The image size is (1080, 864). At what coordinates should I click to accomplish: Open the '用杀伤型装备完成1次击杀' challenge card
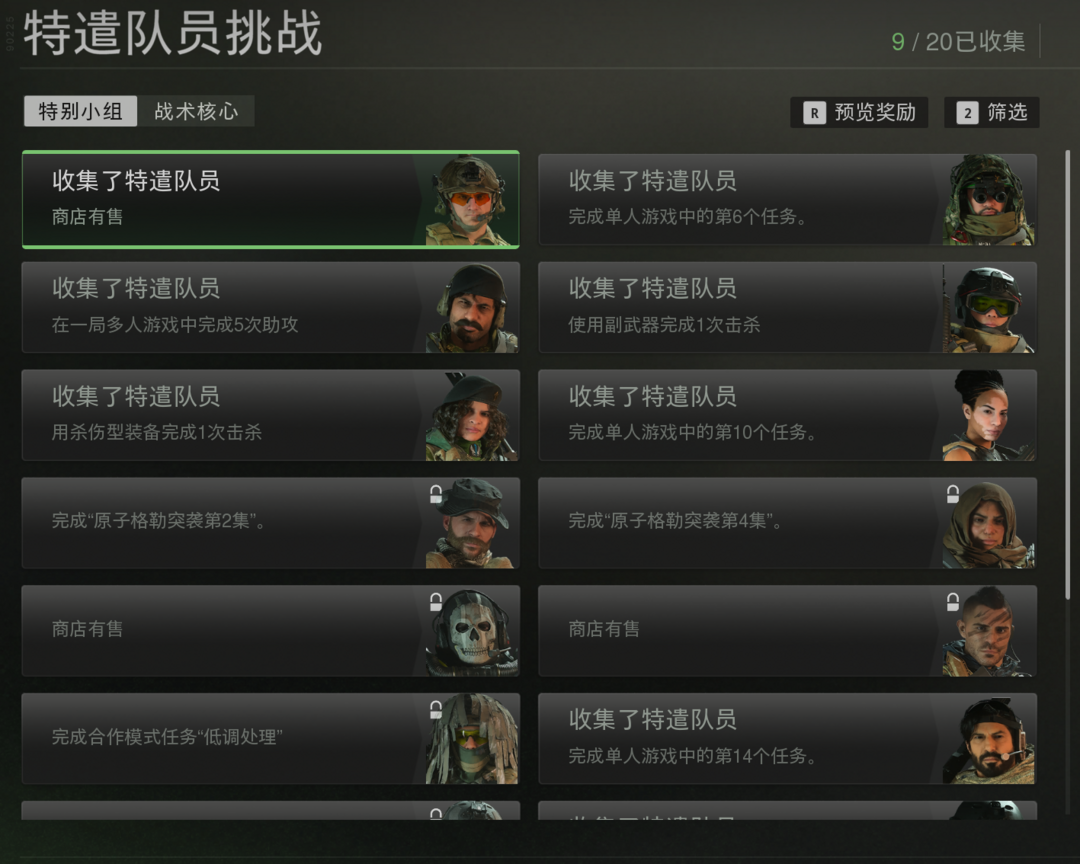[271, 415]
